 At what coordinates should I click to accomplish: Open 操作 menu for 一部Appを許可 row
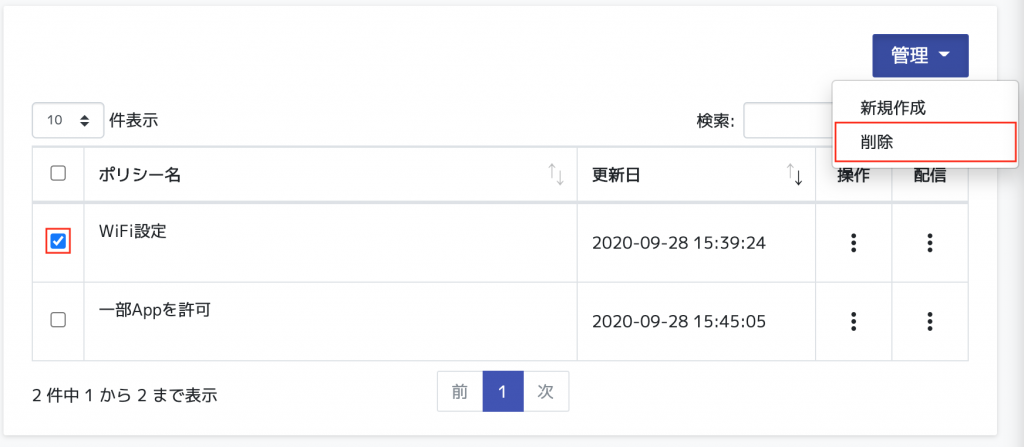tap(853, 322)
